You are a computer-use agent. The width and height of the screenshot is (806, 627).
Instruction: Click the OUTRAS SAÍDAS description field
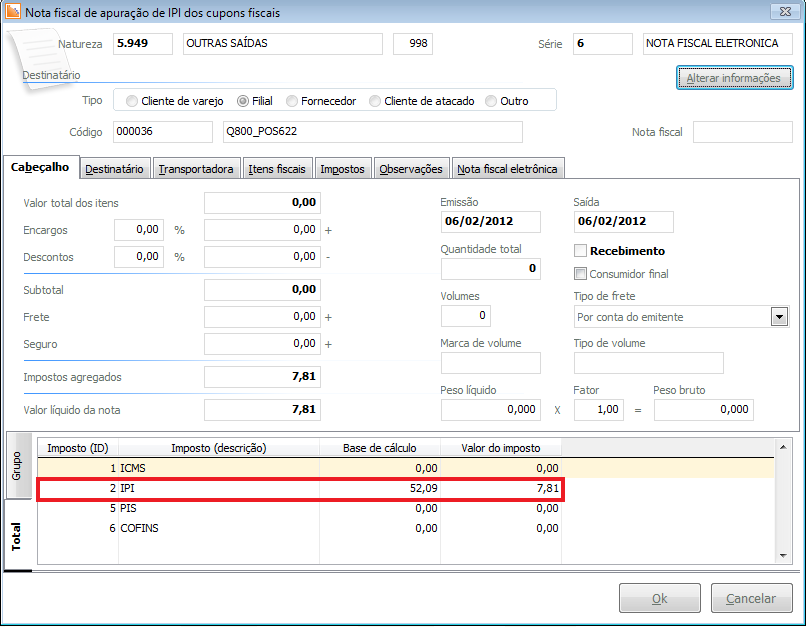[283, 44]
